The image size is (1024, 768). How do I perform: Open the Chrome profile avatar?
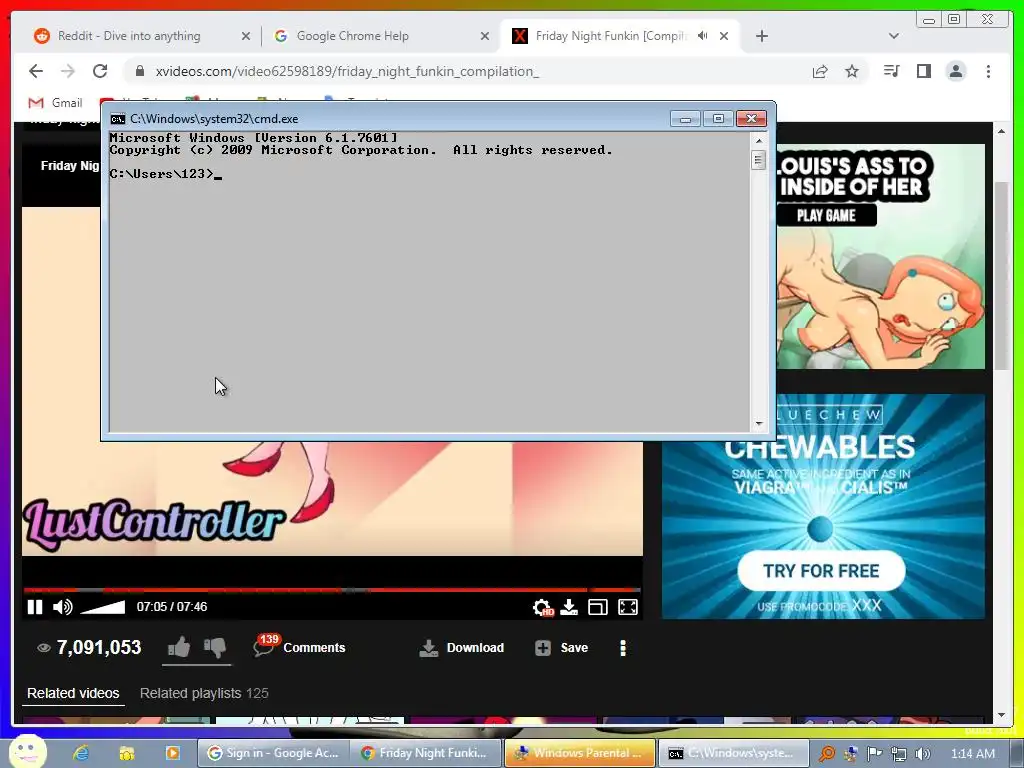pyautogui.click(x=956, y=71)
